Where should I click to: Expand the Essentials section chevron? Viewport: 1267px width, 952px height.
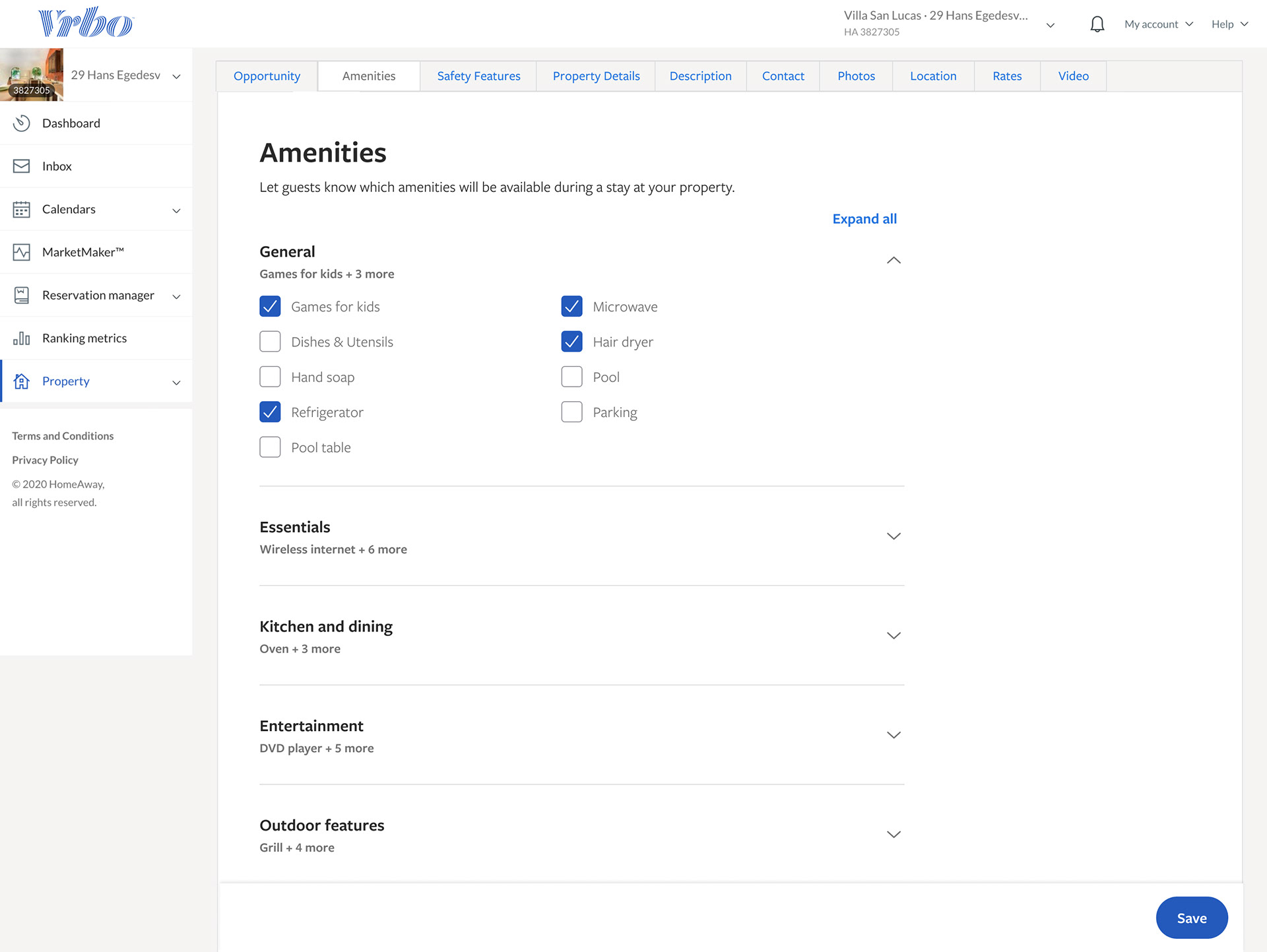893,536
